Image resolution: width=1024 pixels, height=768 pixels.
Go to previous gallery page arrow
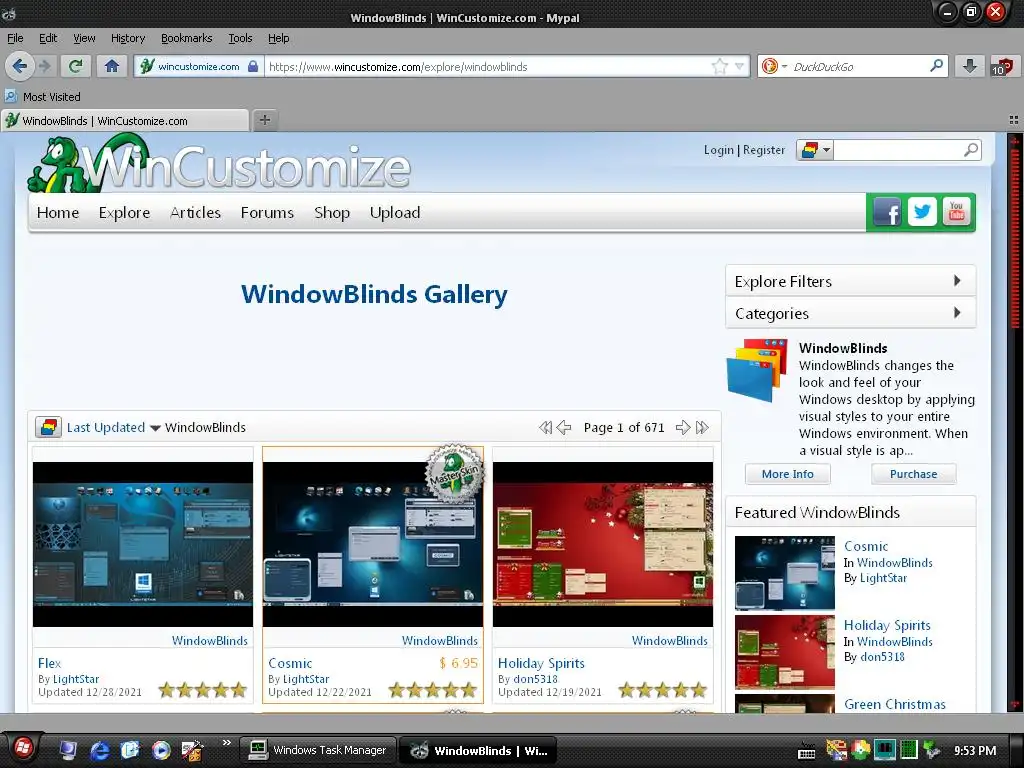point(564,428)
